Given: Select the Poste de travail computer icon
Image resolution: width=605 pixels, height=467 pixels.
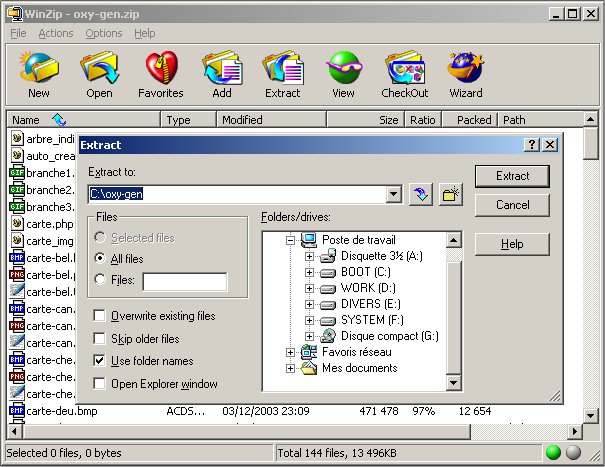Looking at the screenshot, I should (x=309, y=240).
